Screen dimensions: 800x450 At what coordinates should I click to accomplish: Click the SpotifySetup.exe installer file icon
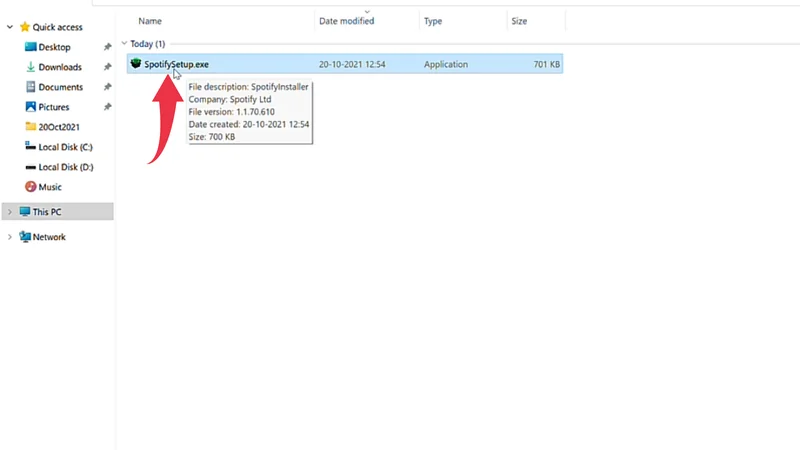tap(136, 64)
